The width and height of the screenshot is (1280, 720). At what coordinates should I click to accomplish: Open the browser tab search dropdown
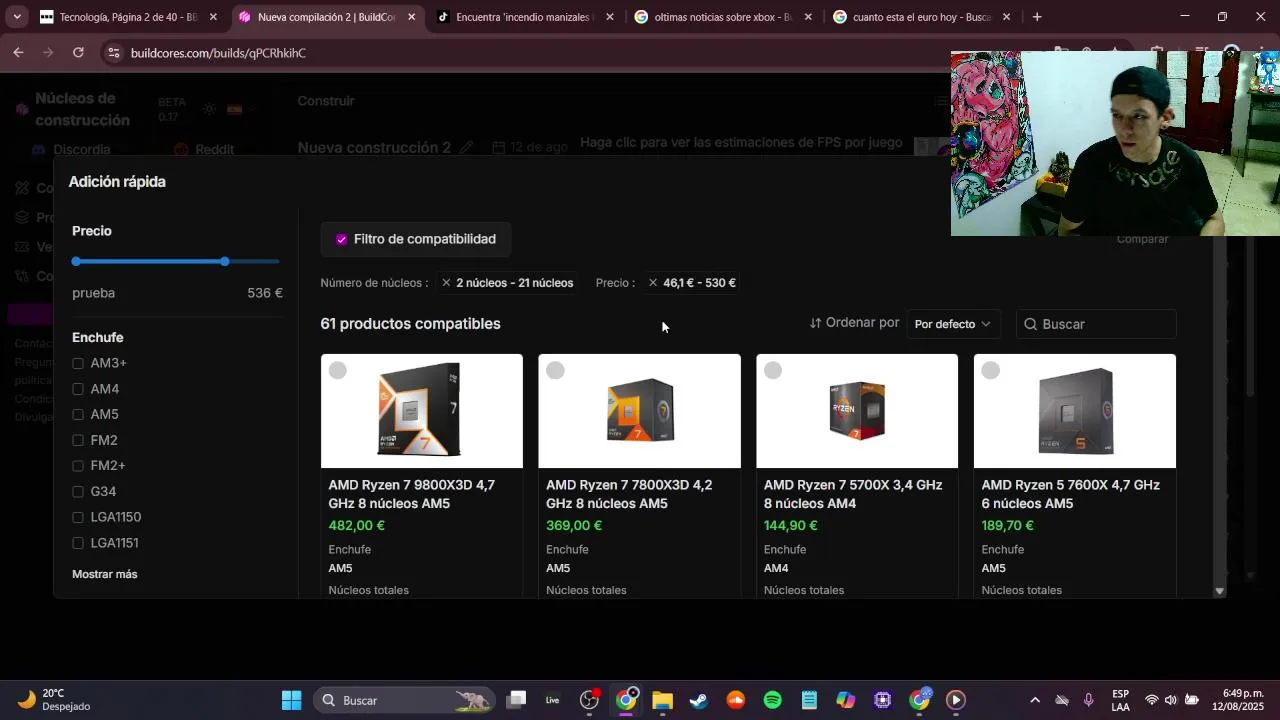[x=17, y=17]
